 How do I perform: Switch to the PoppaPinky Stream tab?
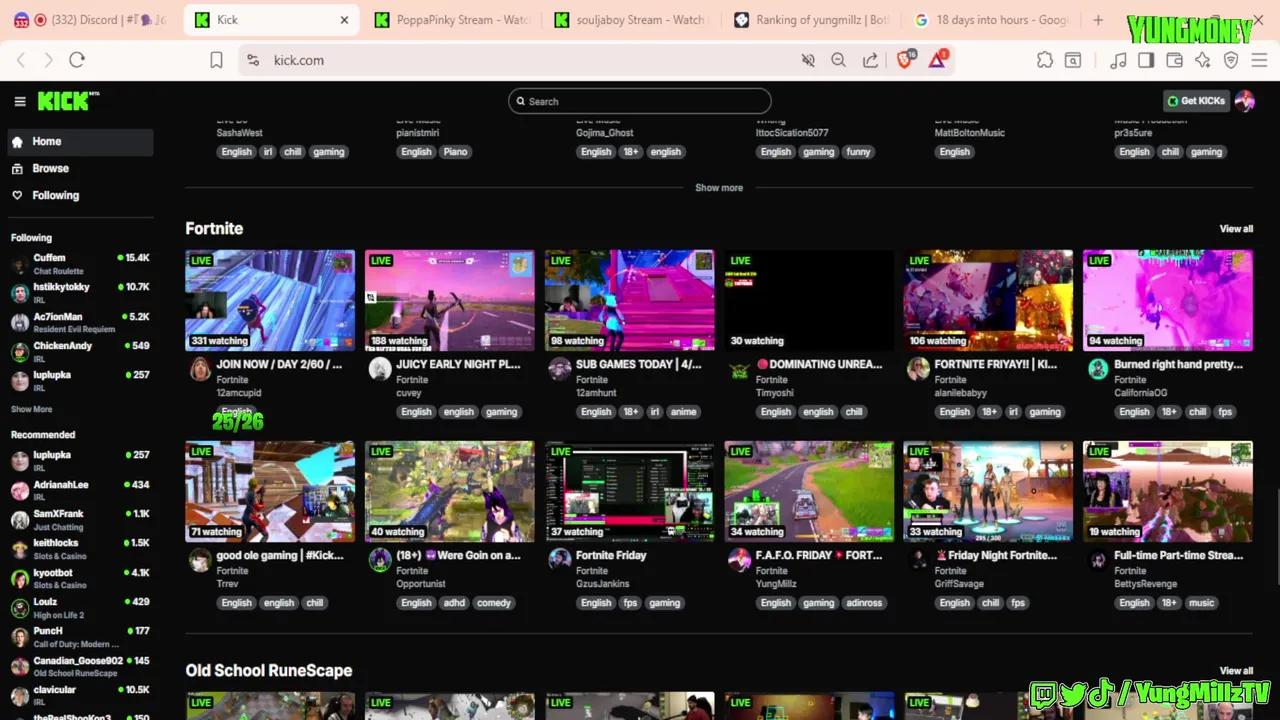(451, 20)
